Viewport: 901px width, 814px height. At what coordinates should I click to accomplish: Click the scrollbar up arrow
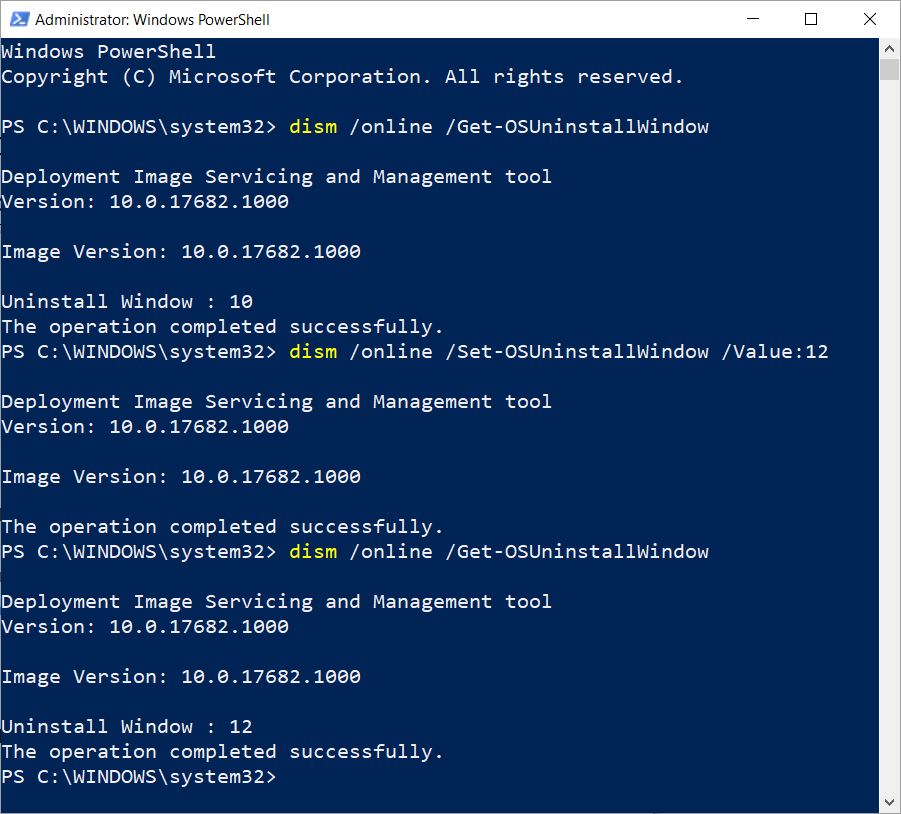pos(889,47)
